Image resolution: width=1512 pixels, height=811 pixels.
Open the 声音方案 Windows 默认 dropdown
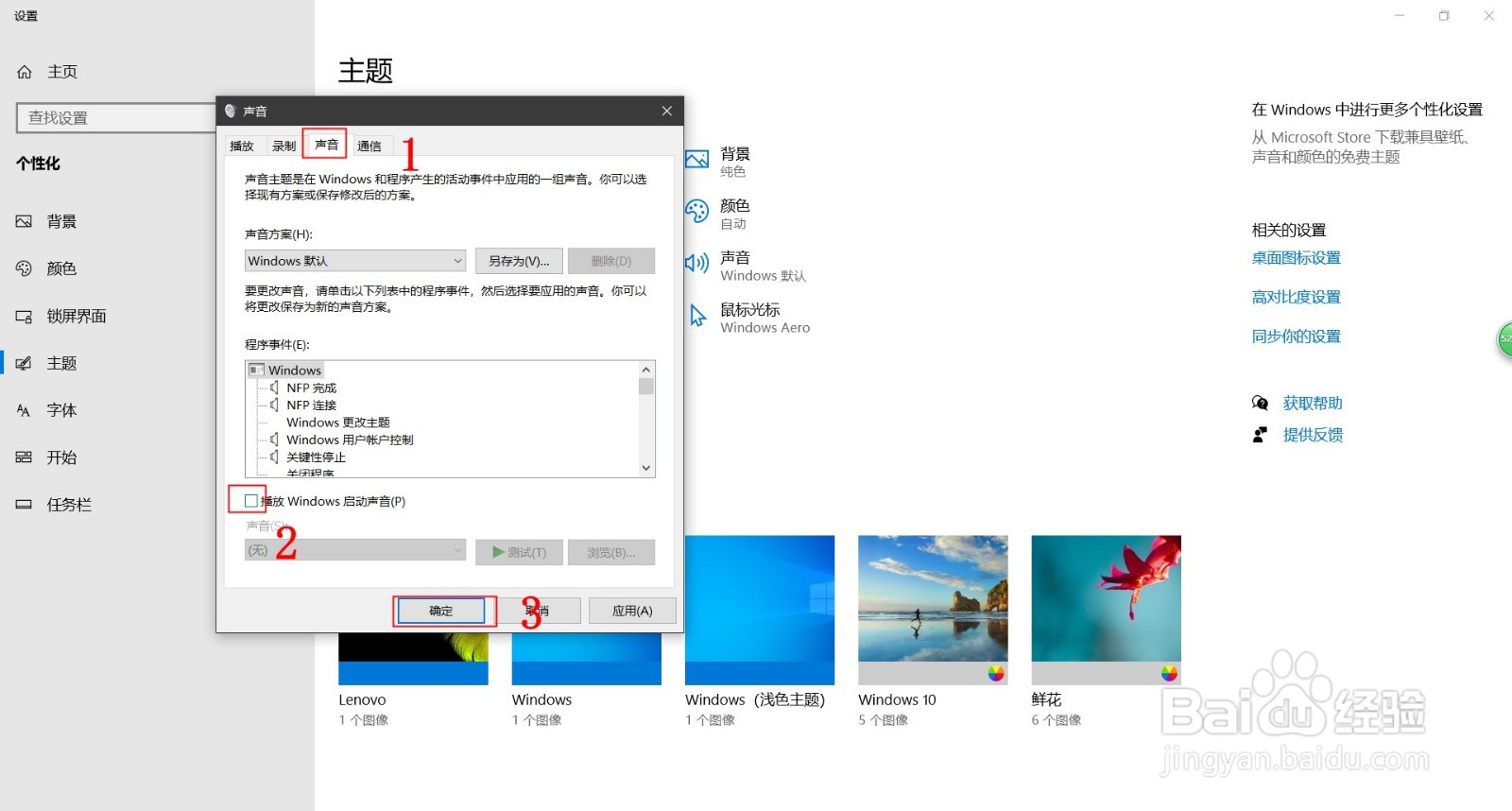coord(355,261)
